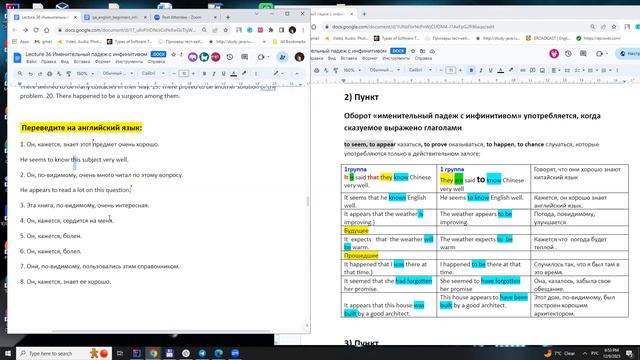
Task: Open Calibri font dropdown in left window
Action: [153, 73]
